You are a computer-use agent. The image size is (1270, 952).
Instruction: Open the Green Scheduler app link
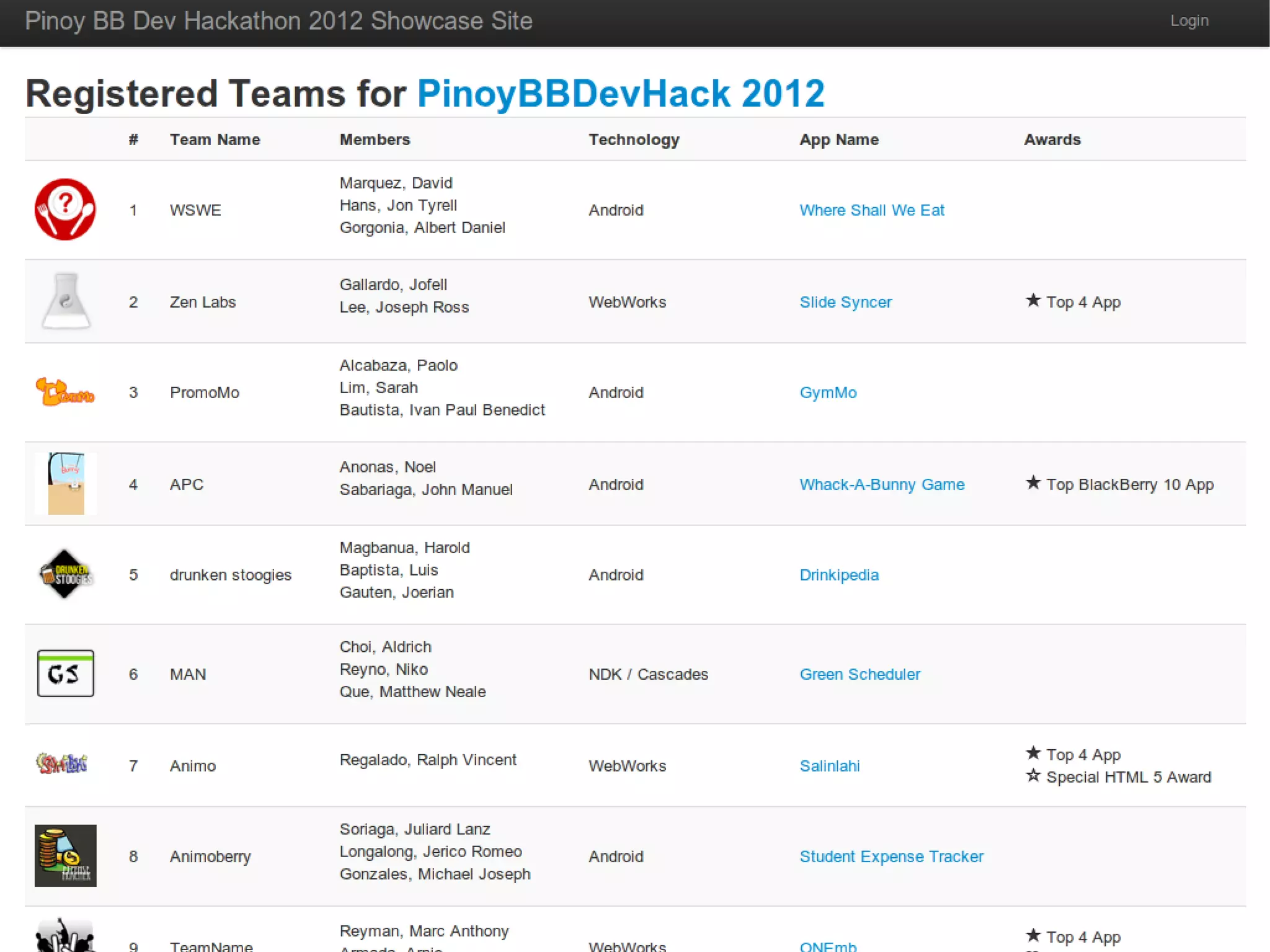859,674
